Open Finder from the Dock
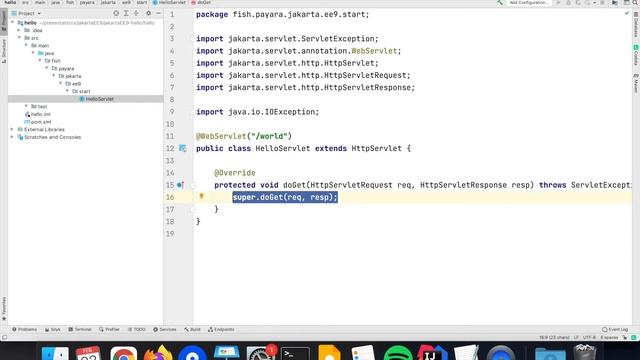Screen dimensions: 640x360 (x=55, y=353)
